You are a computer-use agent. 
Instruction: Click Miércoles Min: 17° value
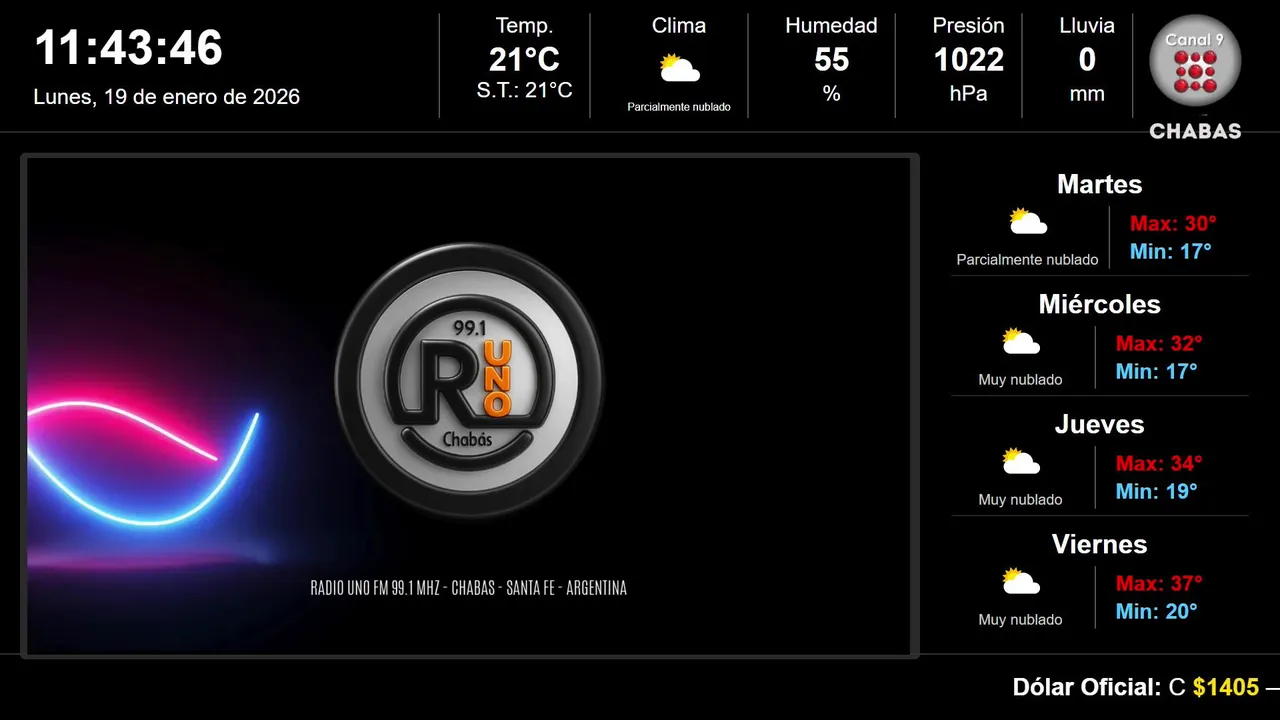[1156, 371]
